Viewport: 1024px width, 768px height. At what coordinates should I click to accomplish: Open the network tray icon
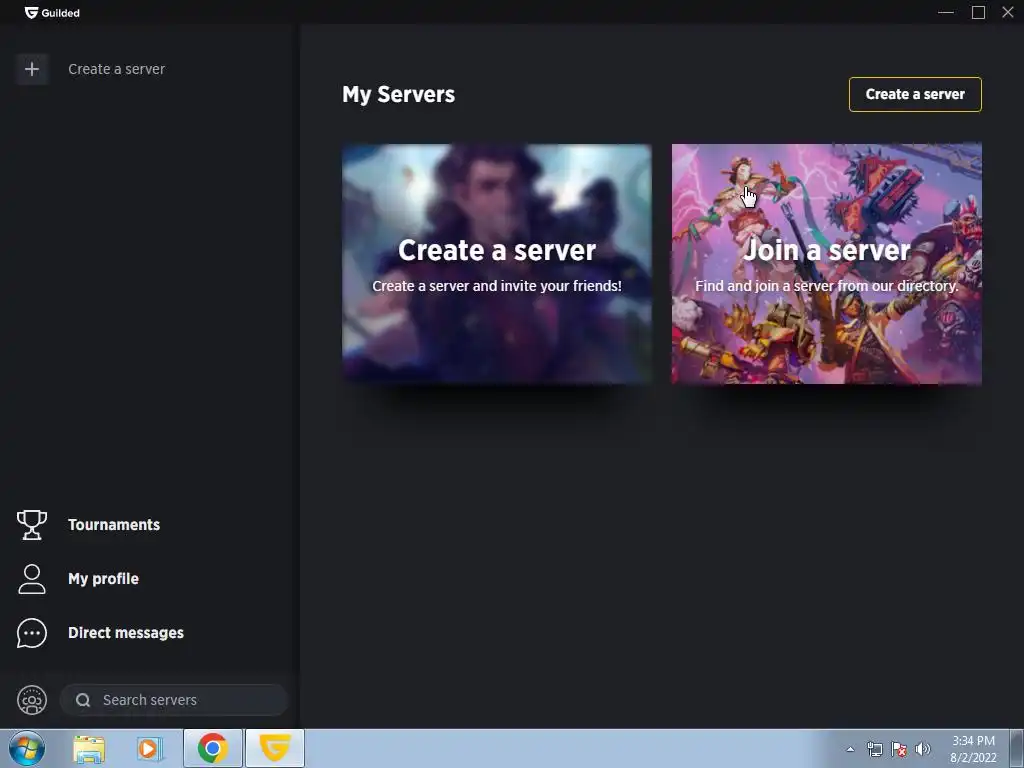pos(874,749)
